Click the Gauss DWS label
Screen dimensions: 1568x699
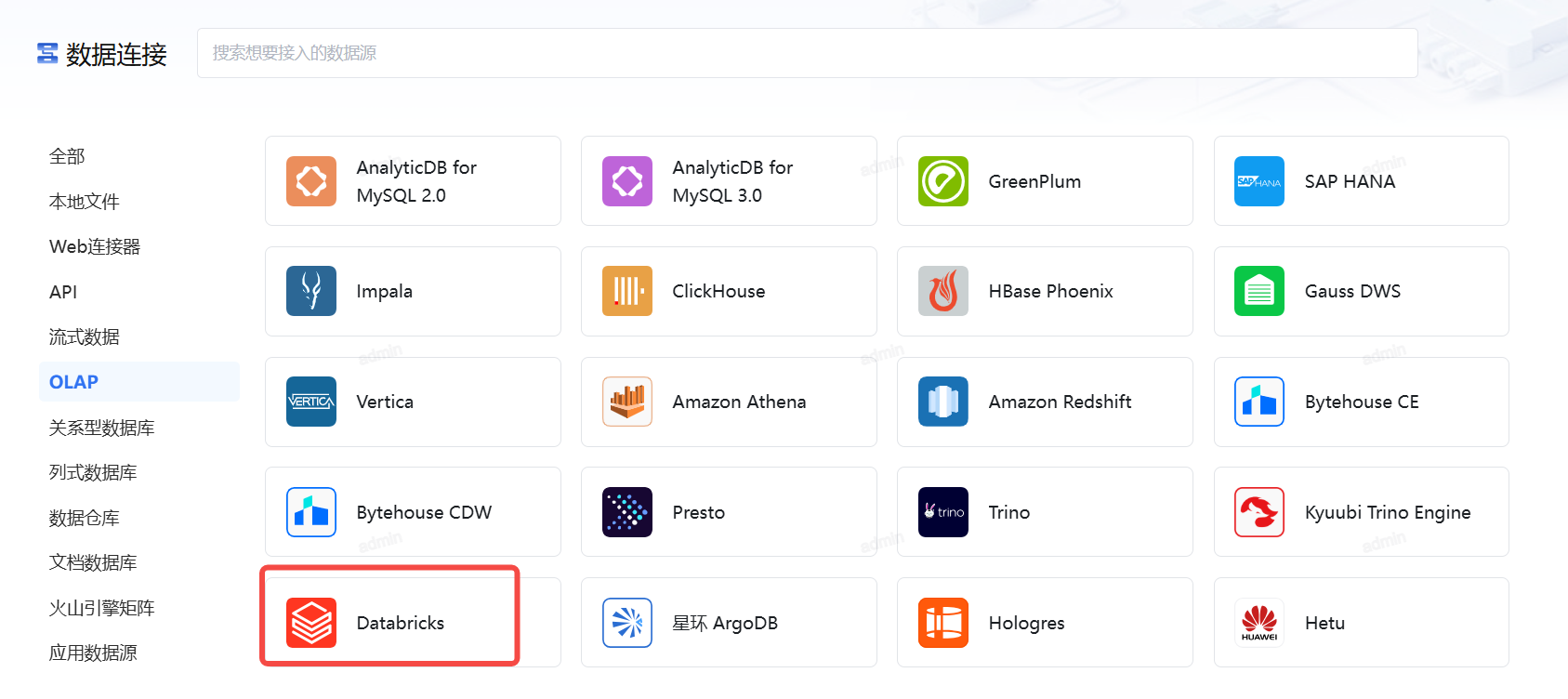(x=1352, y=291)
